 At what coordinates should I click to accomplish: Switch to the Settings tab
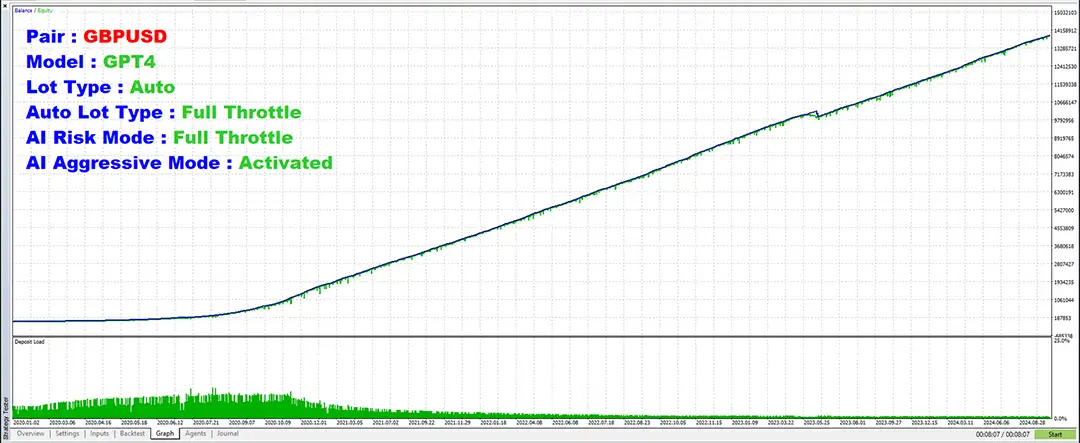(67, 434)
